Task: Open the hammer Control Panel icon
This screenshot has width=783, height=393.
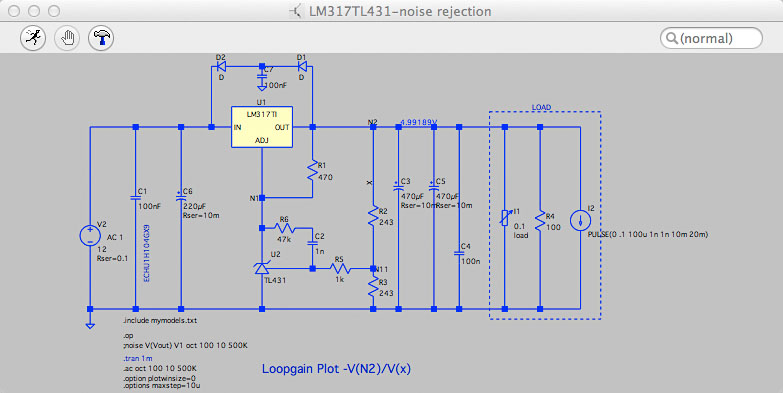Action: pos(101,38)
